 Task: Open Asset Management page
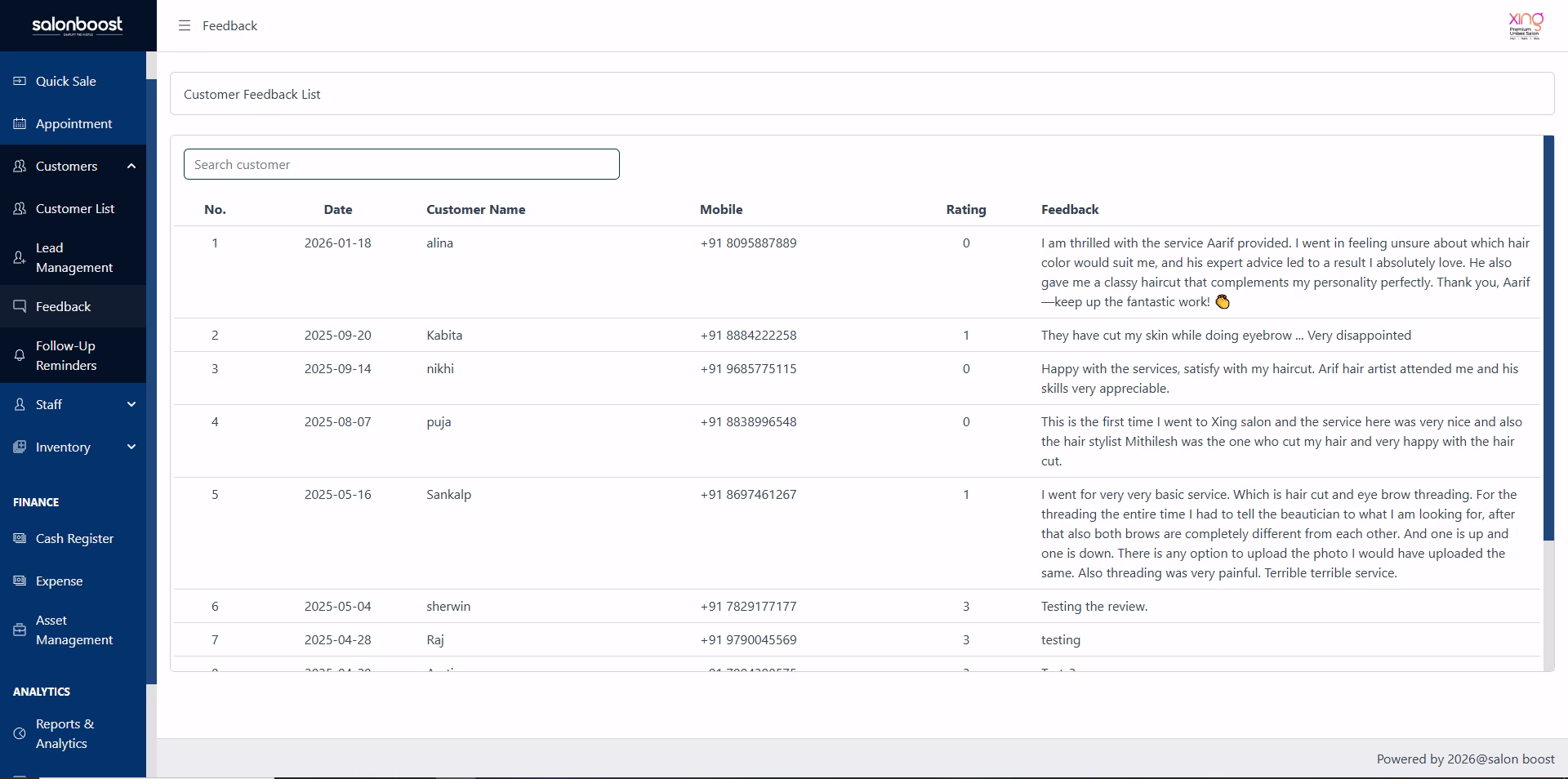73,630
